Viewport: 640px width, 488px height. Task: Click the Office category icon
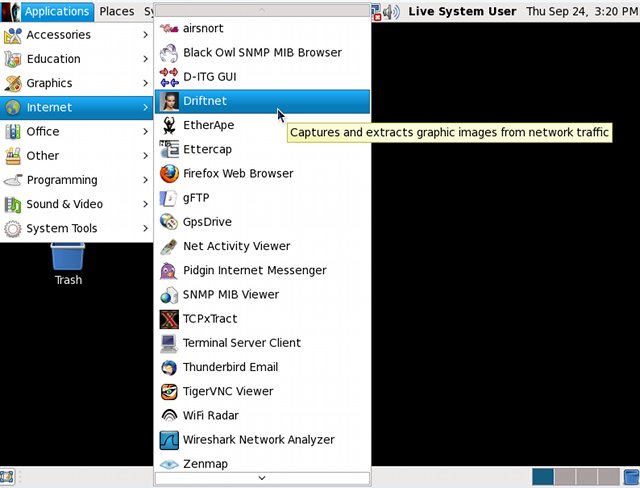[13, 132]
